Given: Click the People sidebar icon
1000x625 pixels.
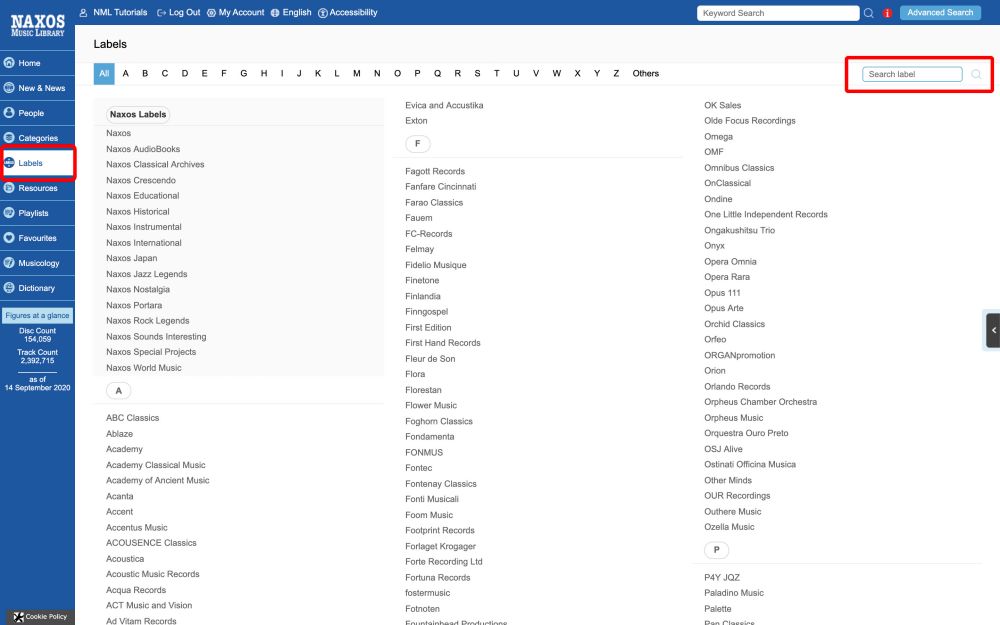Looking at the screenshot, I should (9, 112).
